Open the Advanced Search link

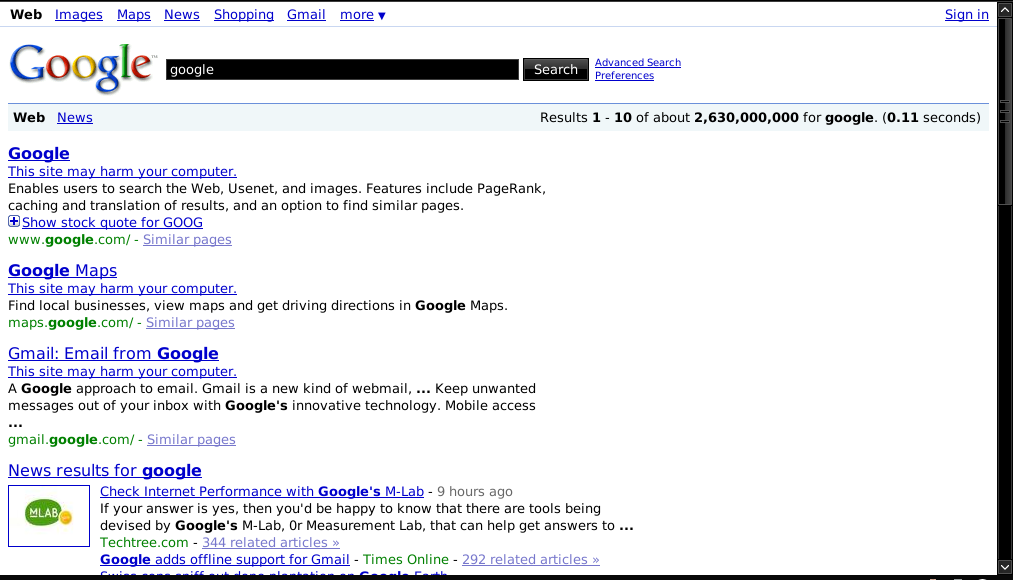(638, 63)
